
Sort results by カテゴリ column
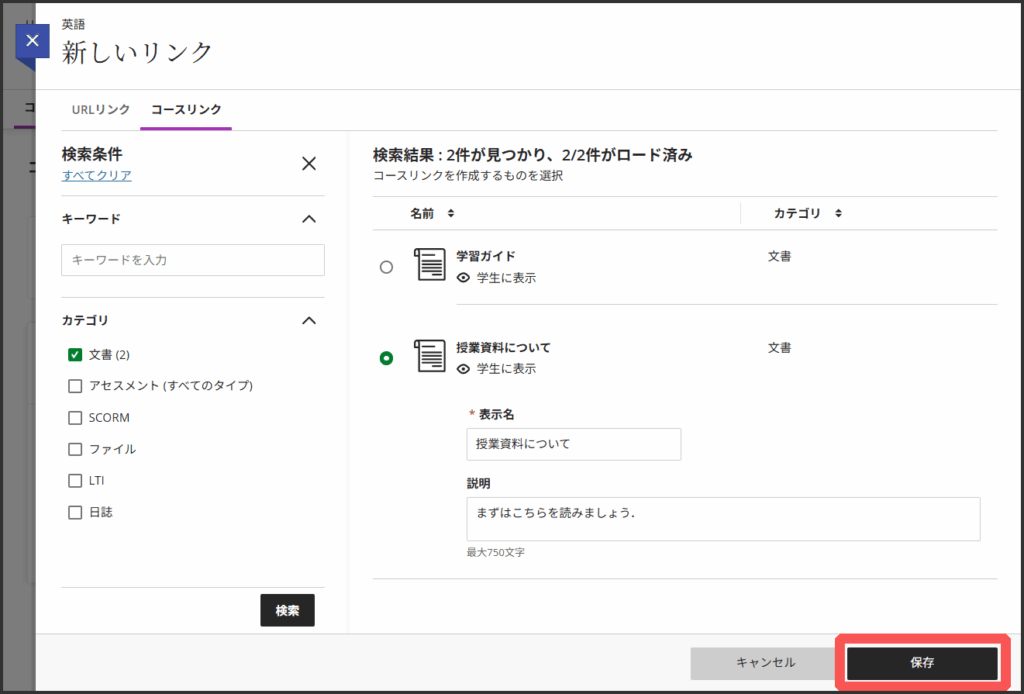coord(807,213)
